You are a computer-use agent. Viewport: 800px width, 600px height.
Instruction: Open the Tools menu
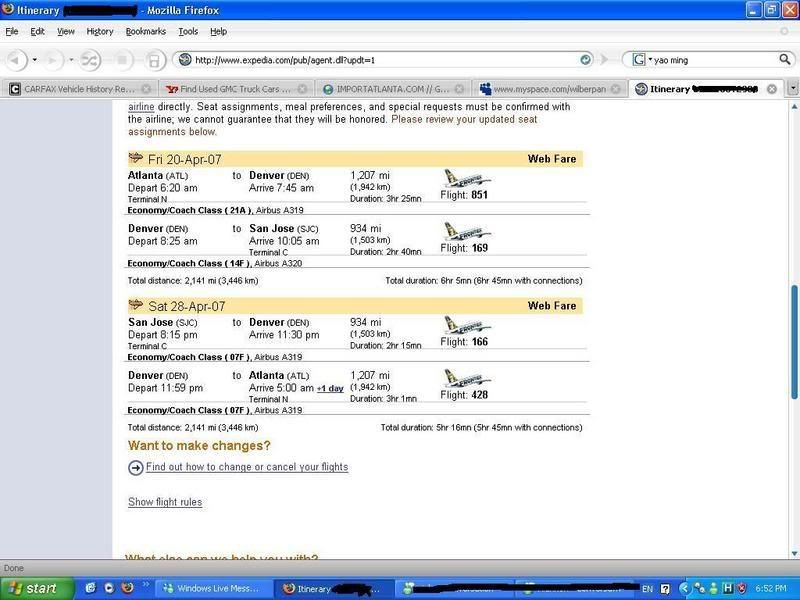pyautogui.click(x=188, y=31)
